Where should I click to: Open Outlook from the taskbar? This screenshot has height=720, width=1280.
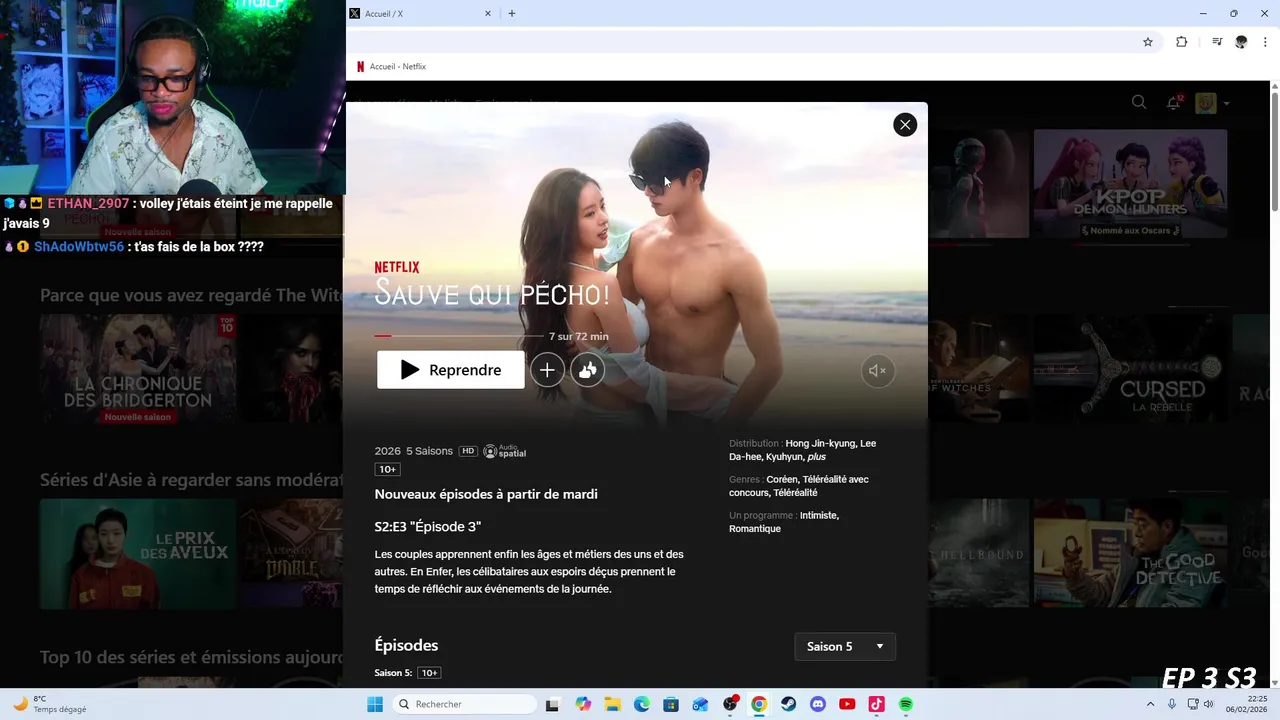[700, 704]
